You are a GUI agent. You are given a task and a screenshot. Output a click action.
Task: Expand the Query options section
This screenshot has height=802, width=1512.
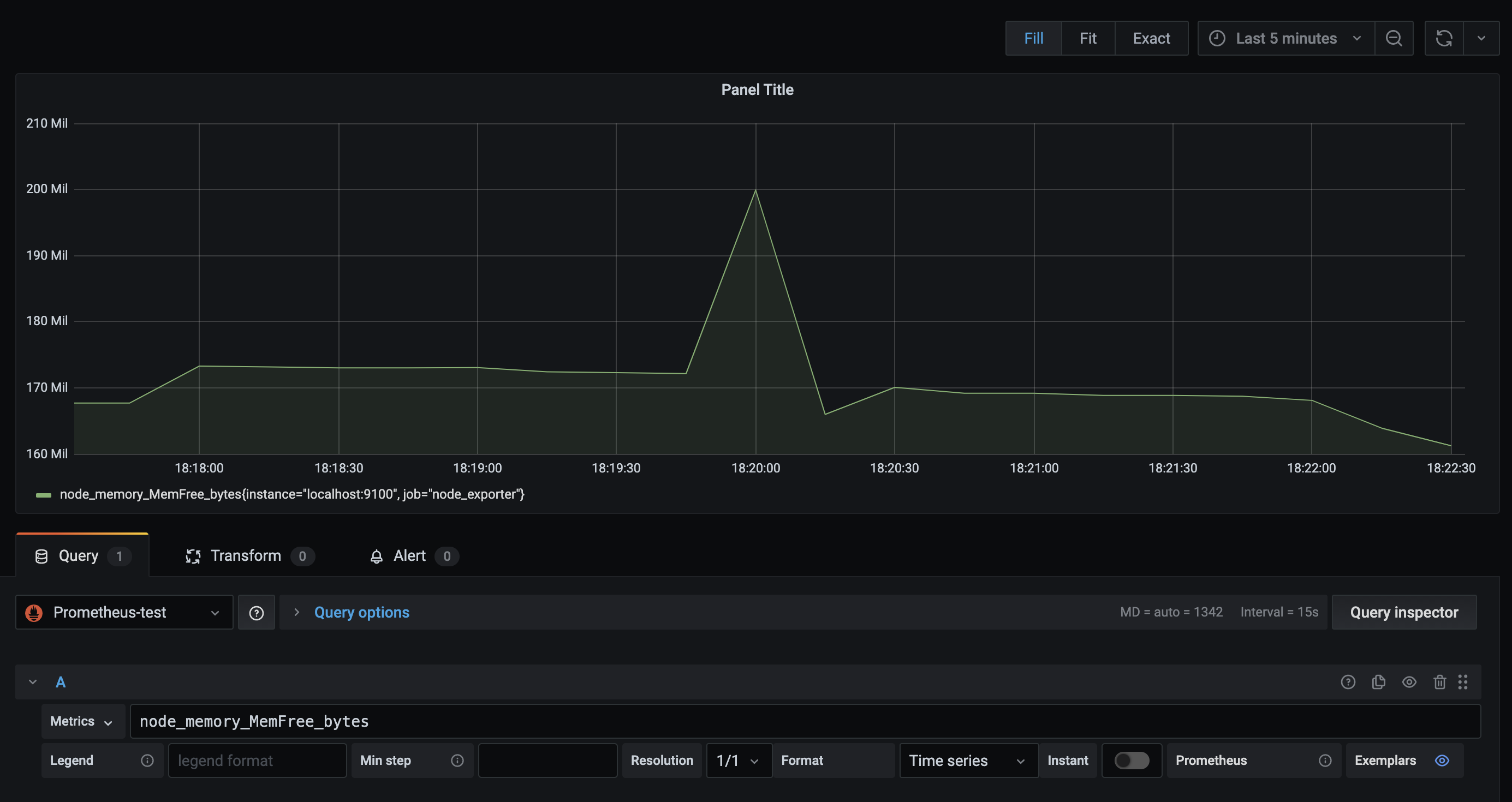(x=361, y=613)
